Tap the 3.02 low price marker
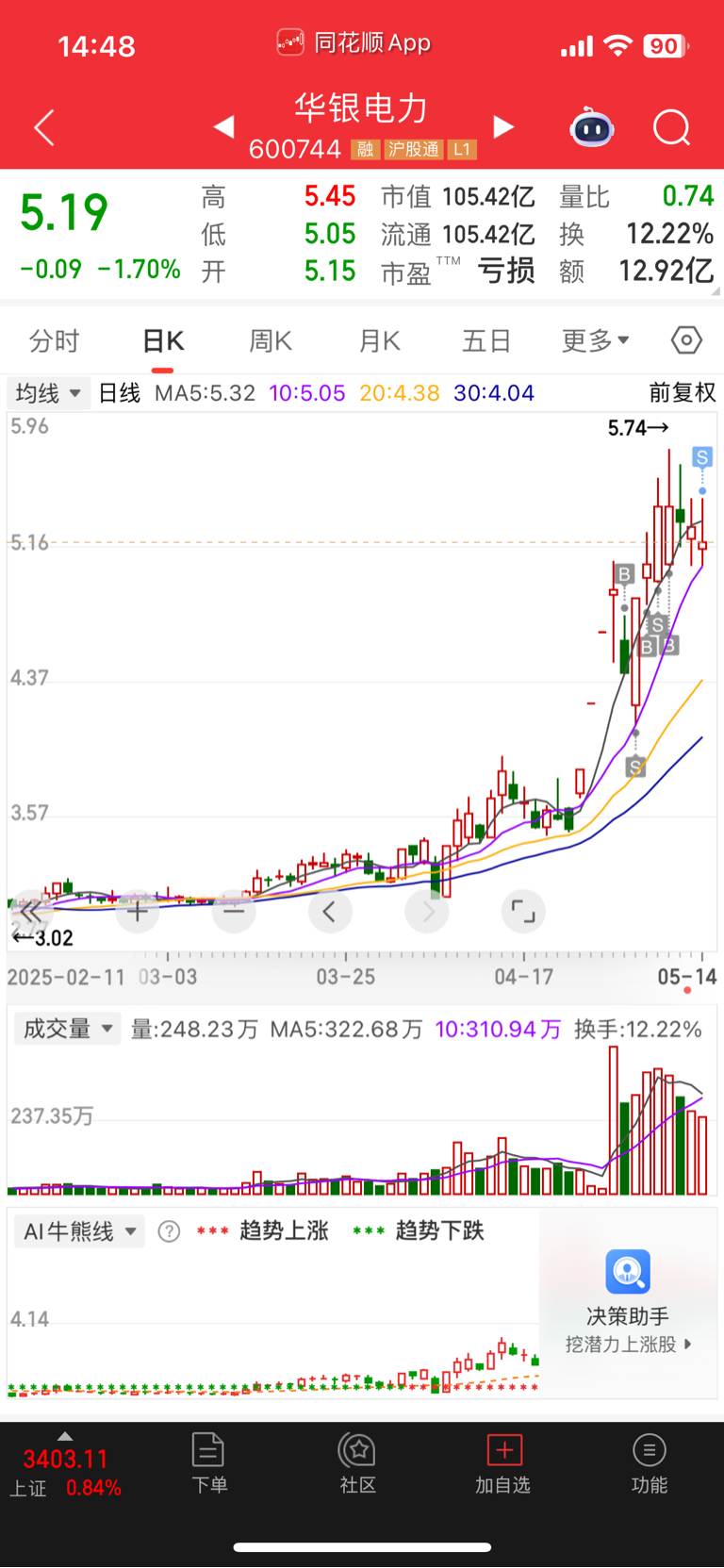The image size is (724, 1568). 42,937
